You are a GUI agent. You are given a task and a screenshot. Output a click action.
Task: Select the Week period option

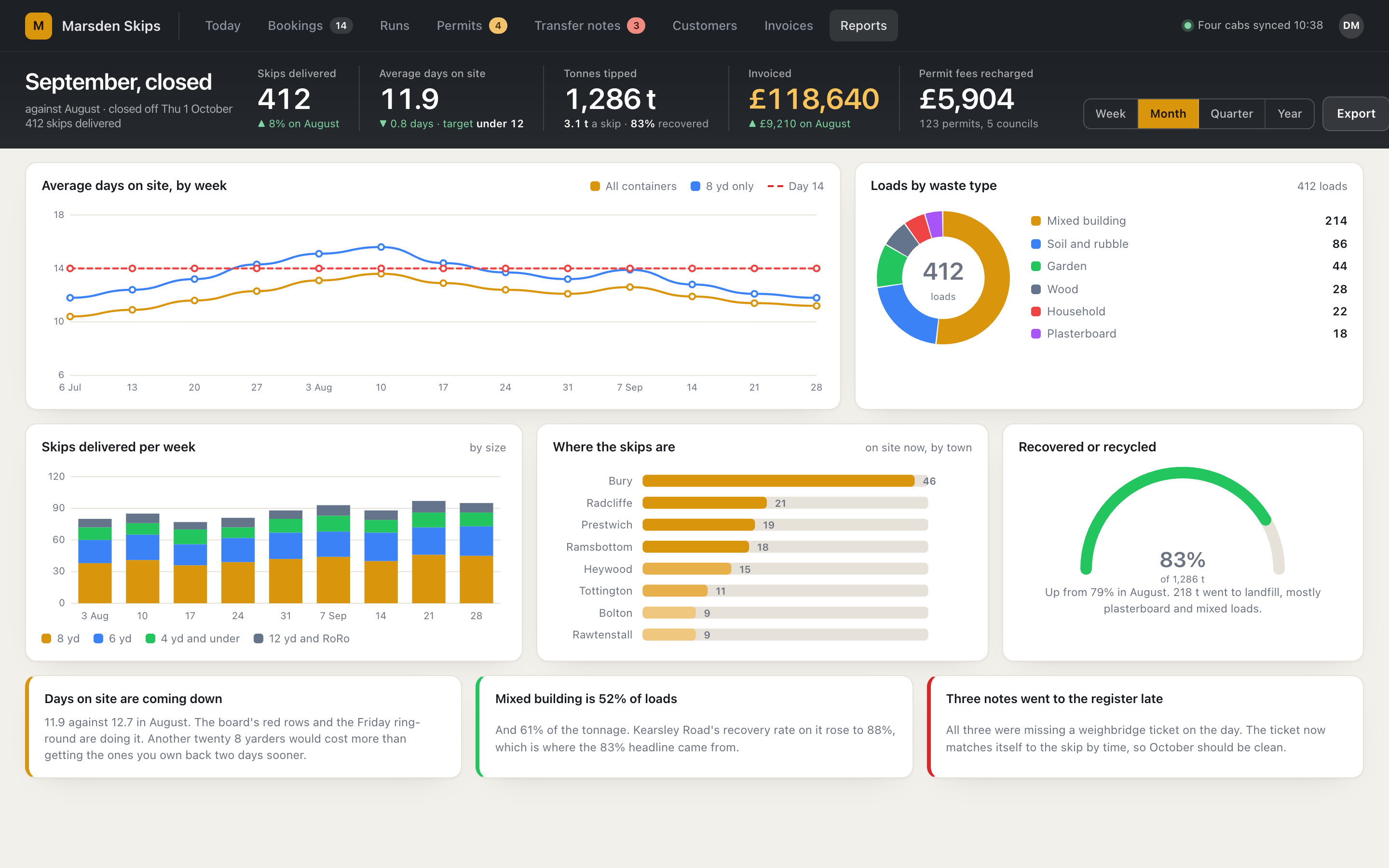tap(1110, 114)
